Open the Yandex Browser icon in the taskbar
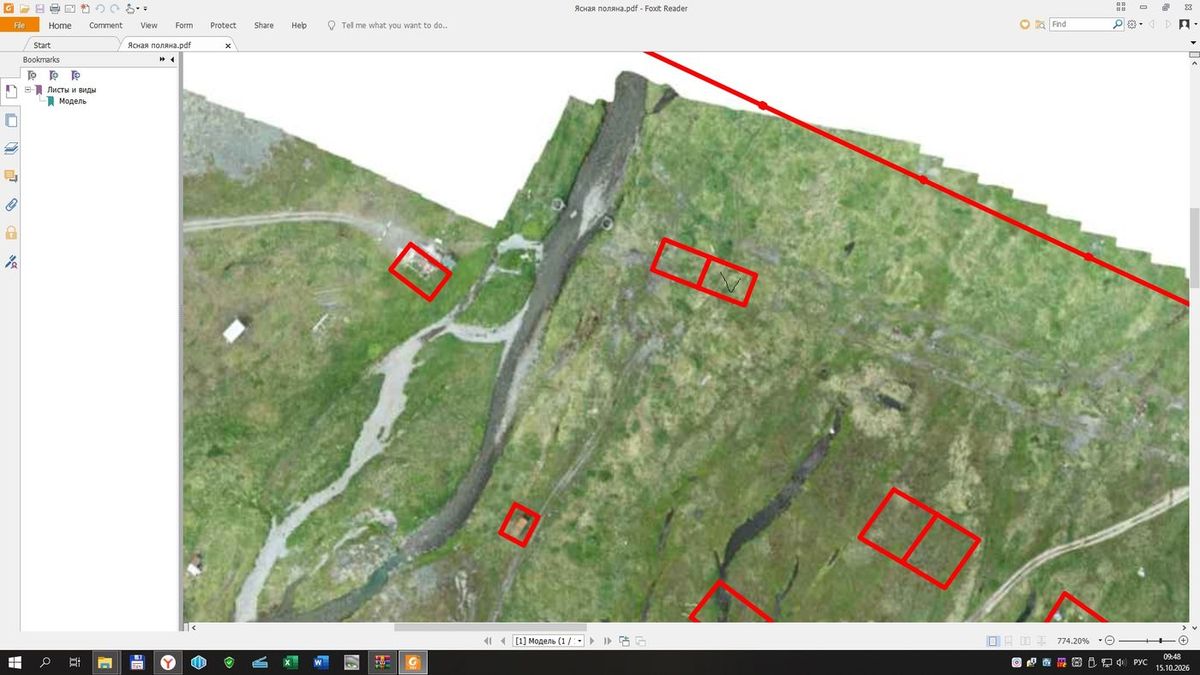 (x=169, y=662)
